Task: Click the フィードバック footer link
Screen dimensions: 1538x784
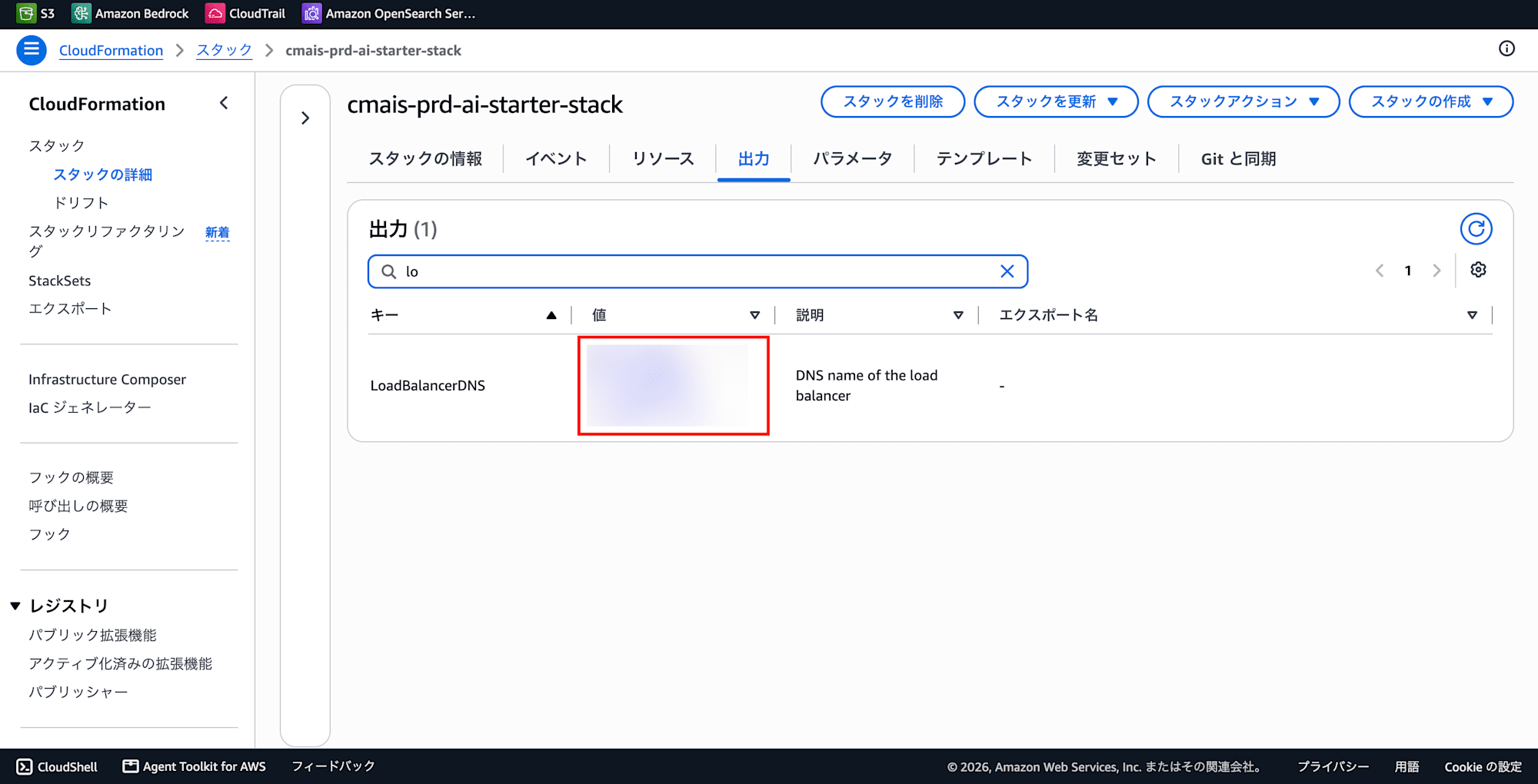Action: pos(333,766)
